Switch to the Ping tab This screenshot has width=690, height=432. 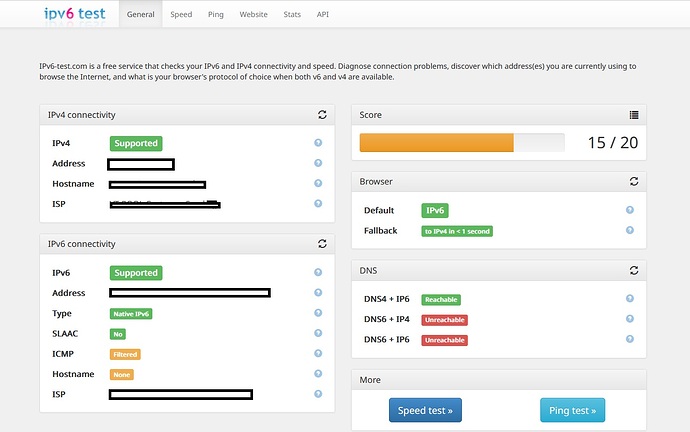(216, 15)
